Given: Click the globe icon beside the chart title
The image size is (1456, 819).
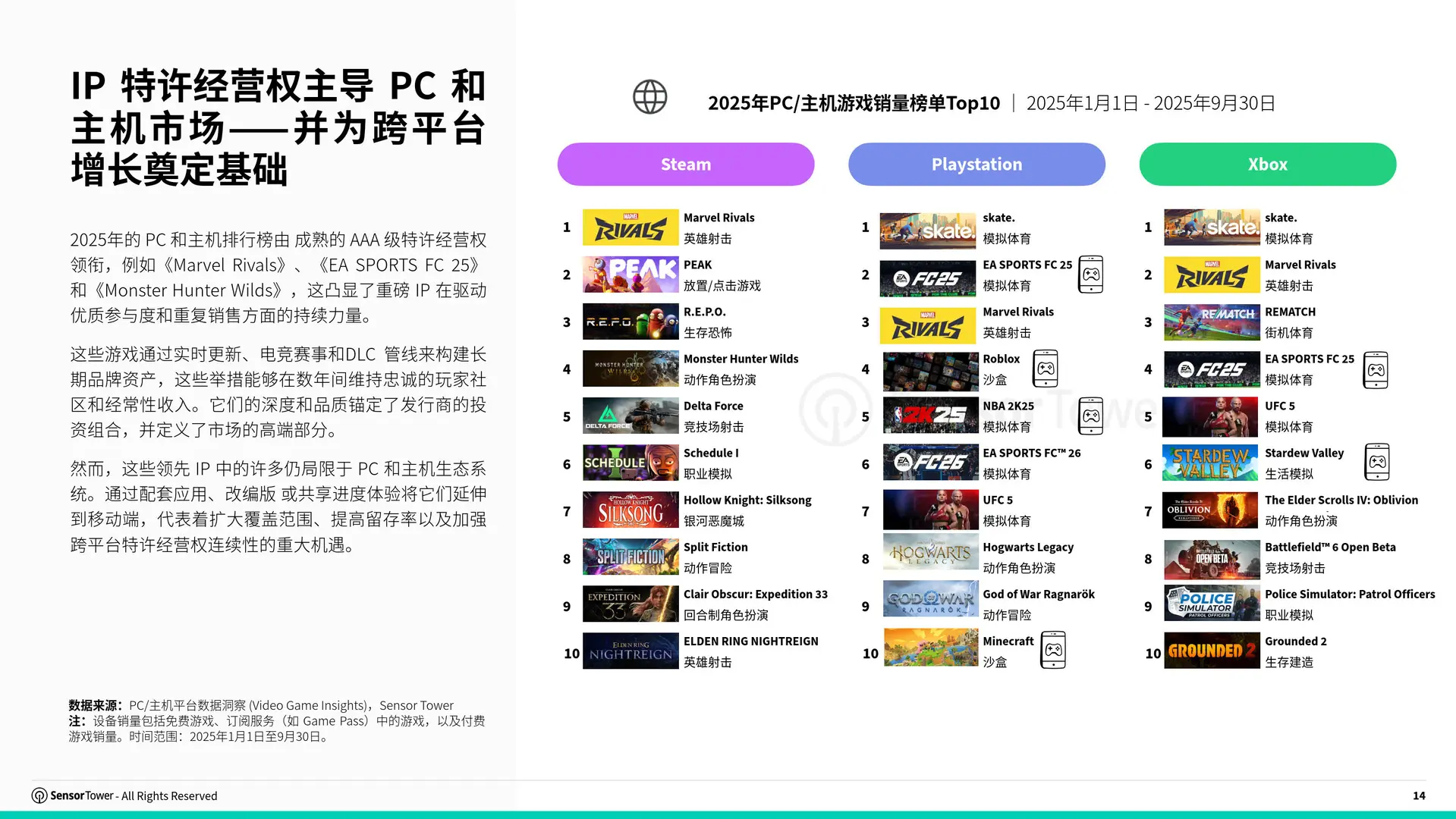Looking at the screenshot, I should [649, 97].
